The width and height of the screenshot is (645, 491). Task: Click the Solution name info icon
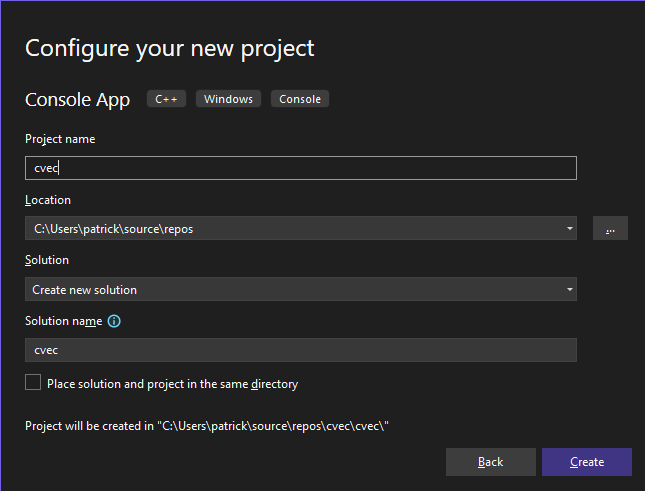pos(114,321)
